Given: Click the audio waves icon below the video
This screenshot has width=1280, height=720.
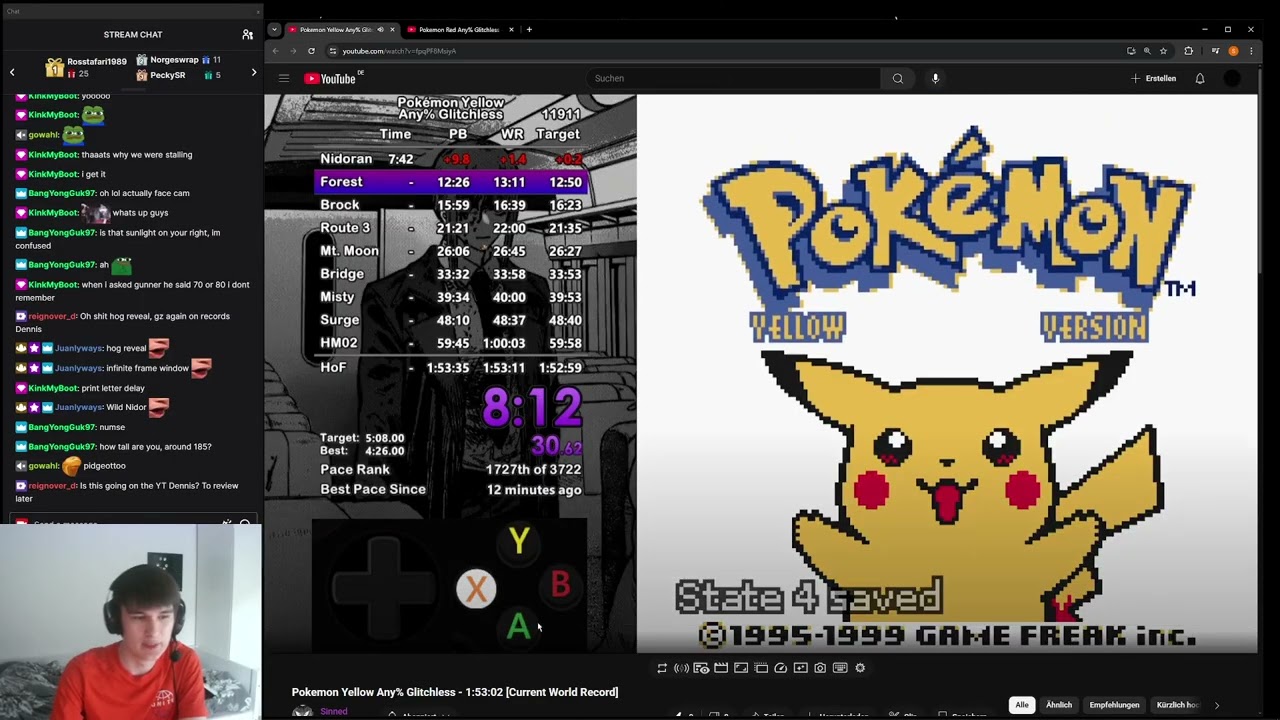Looking at the screenshot, I should coord(681,668).
